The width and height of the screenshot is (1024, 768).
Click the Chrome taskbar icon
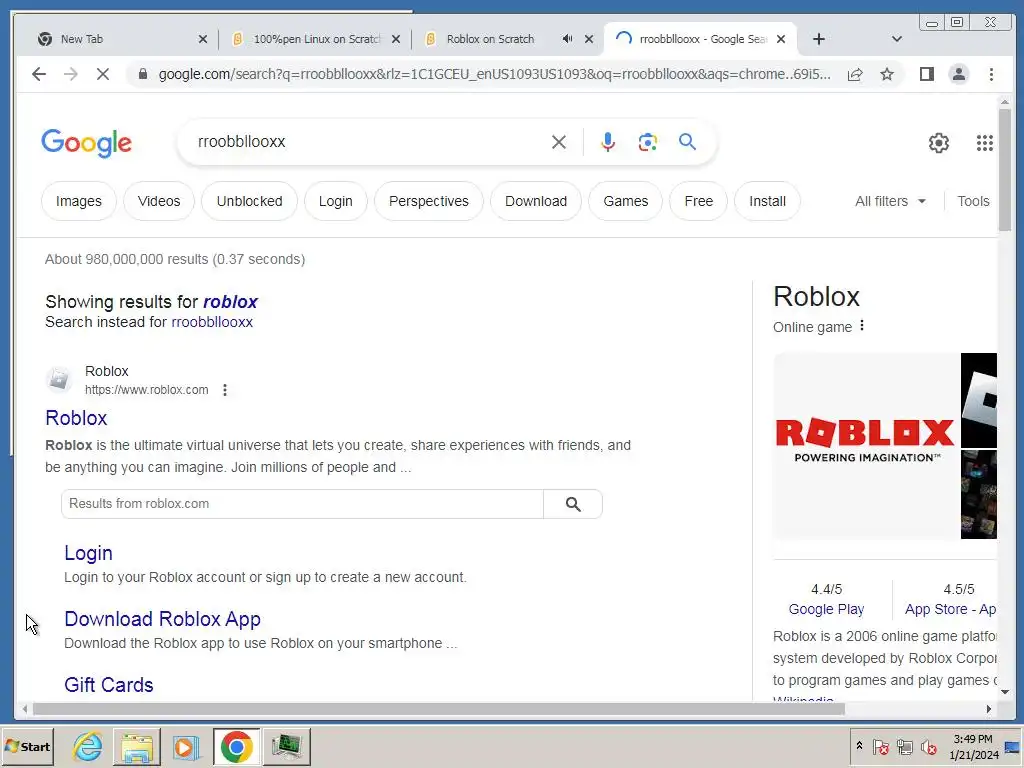coord(236,746)
